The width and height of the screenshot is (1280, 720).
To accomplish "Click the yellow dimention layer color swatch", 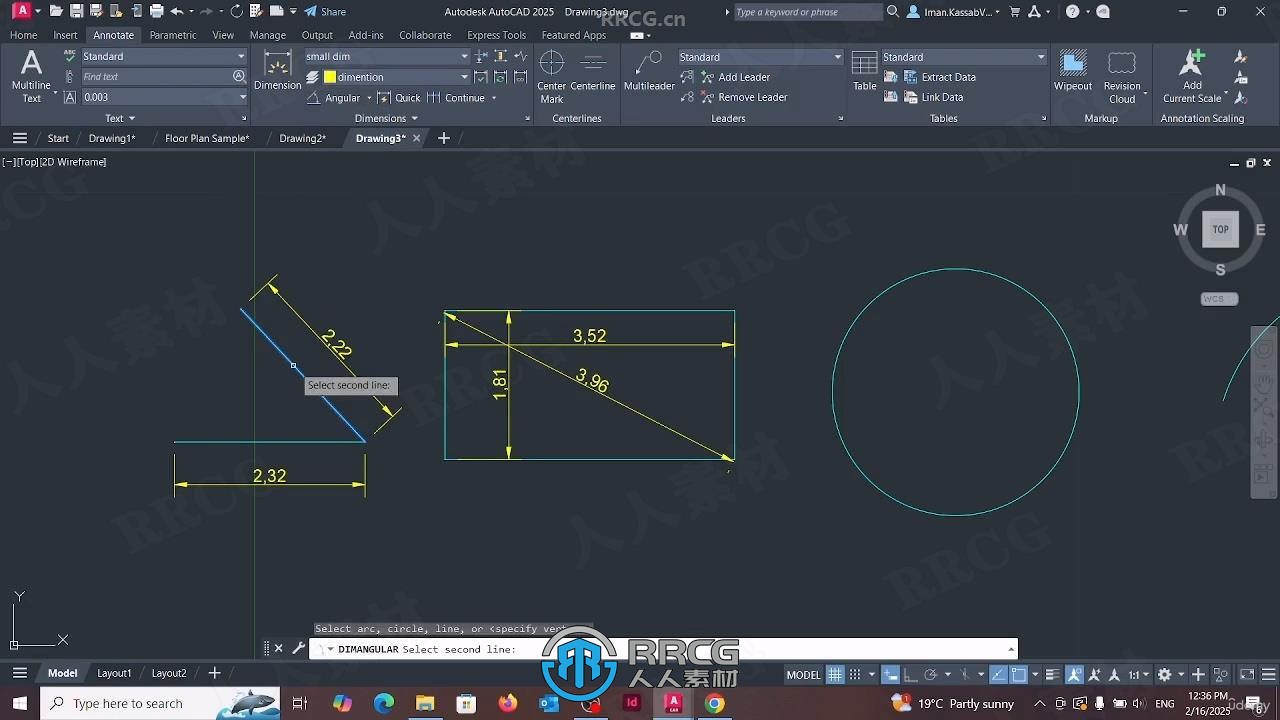I will (330, 77).
